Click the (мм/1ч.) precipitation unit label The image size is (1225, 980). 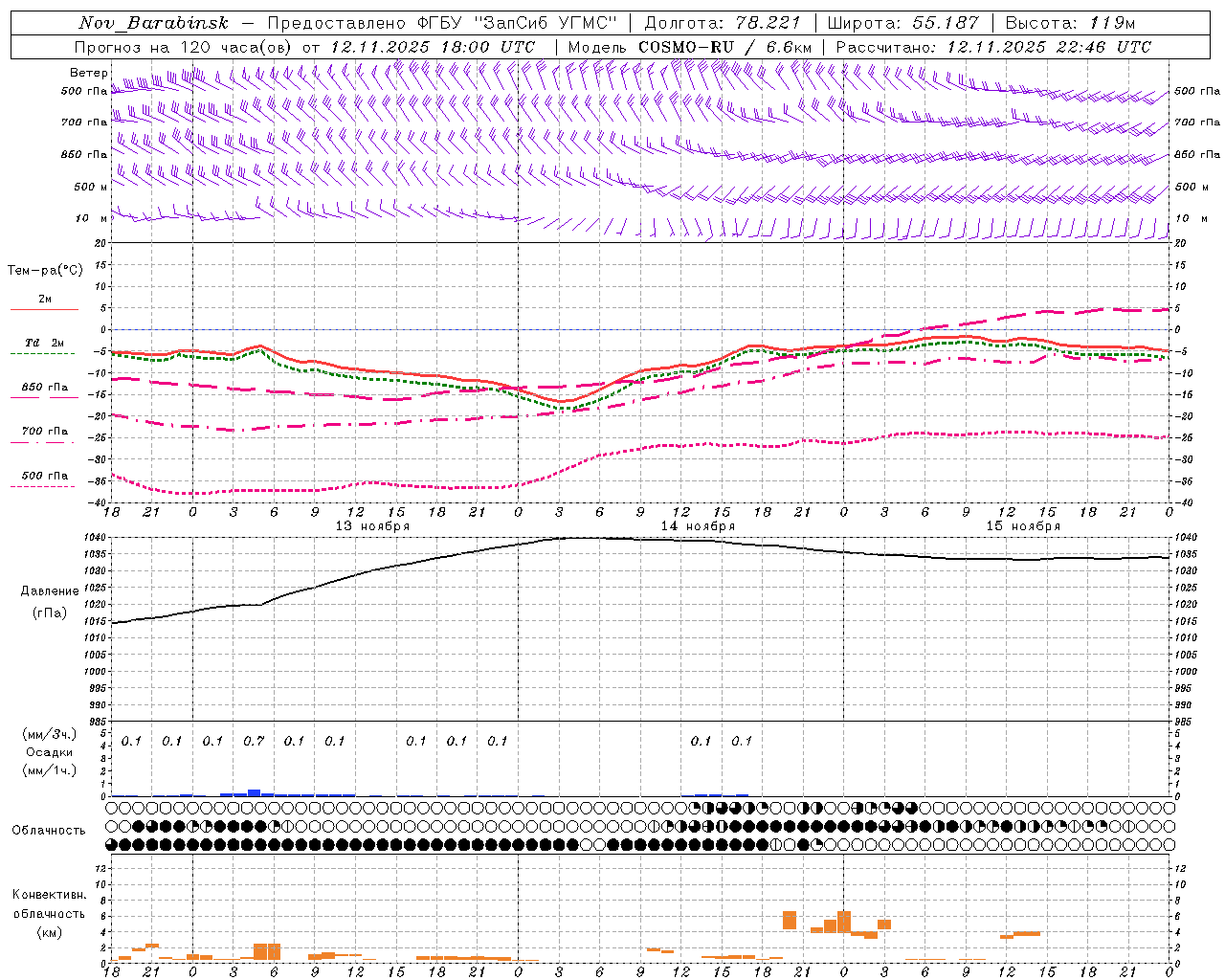tap(50, 770)
